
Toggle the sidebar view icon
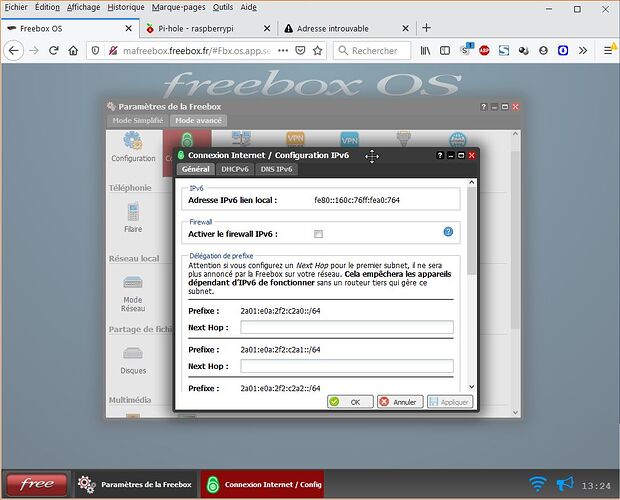(x=445, y=51)
